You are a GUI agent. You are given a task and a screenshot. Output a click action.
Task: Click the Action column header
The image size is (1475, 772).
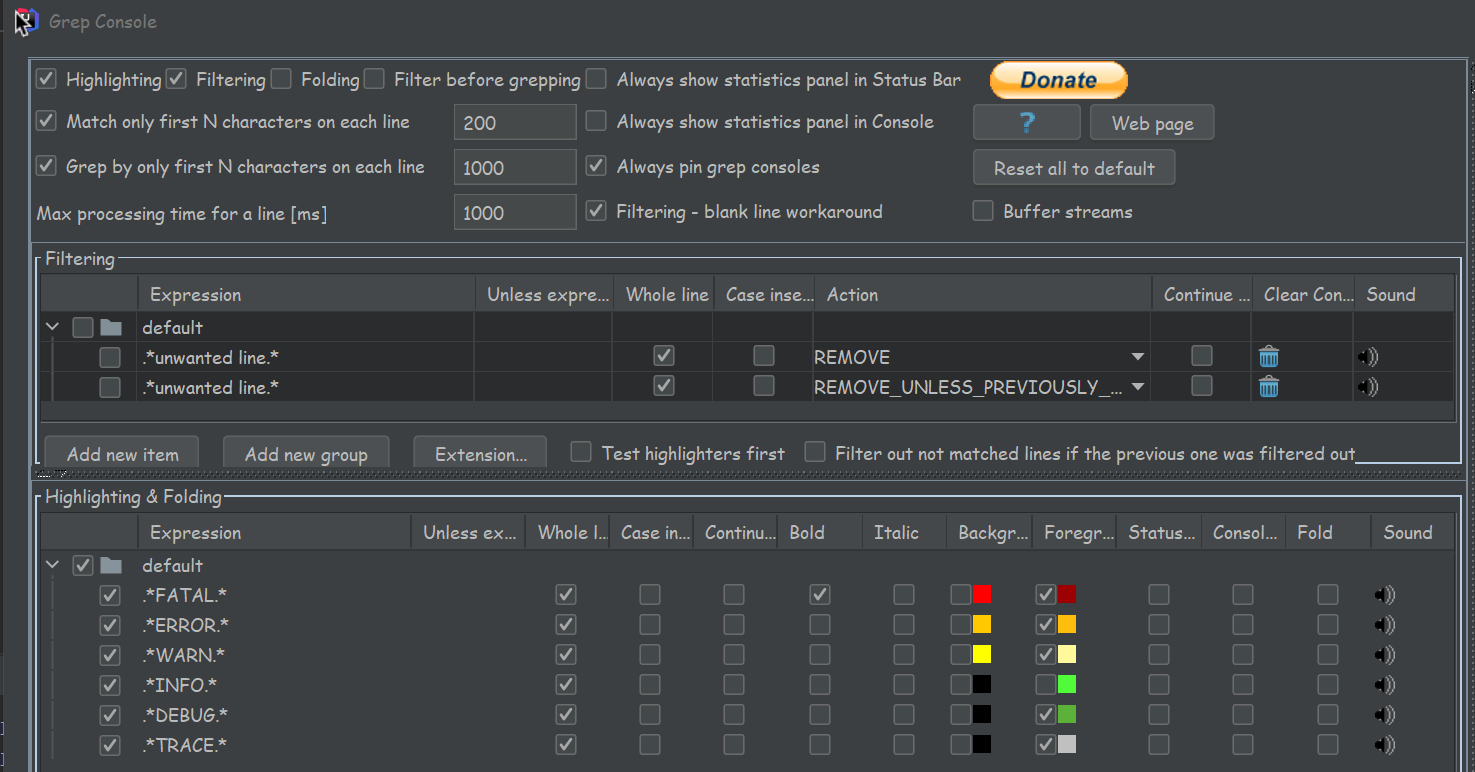pyautogui.click(x=982, y=294)
